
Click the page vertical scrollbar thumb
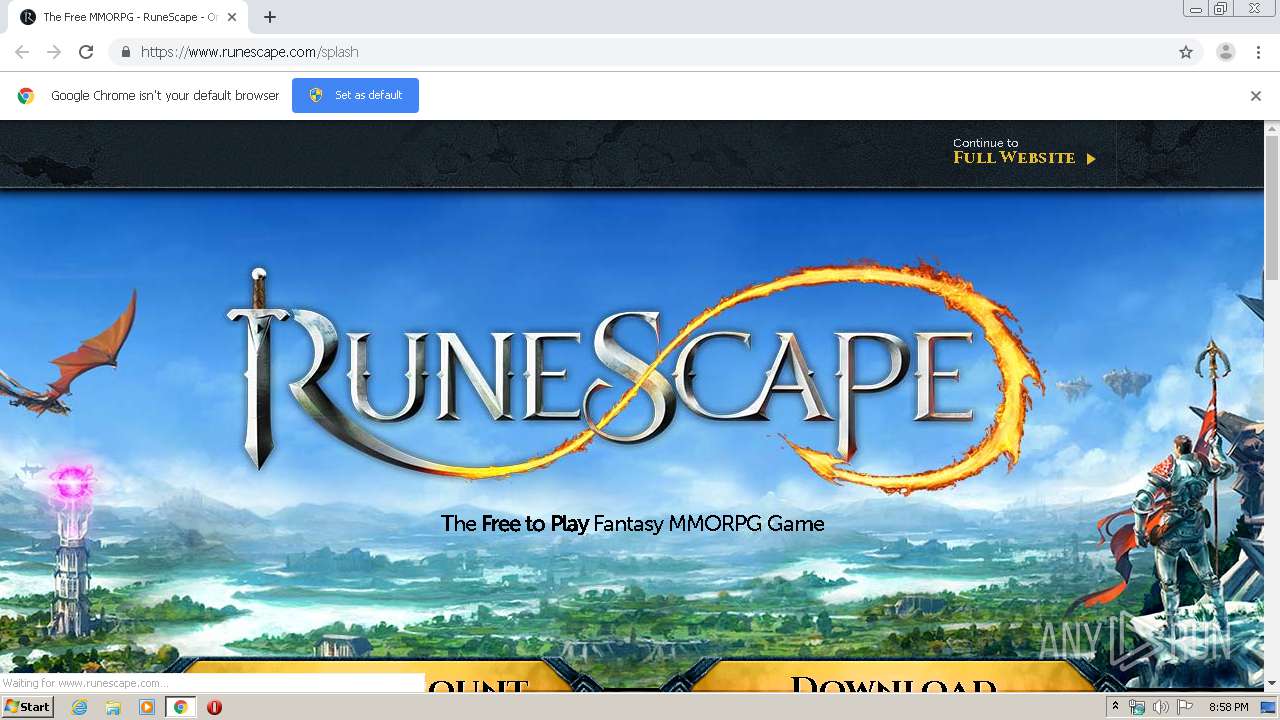point(1272,208)
